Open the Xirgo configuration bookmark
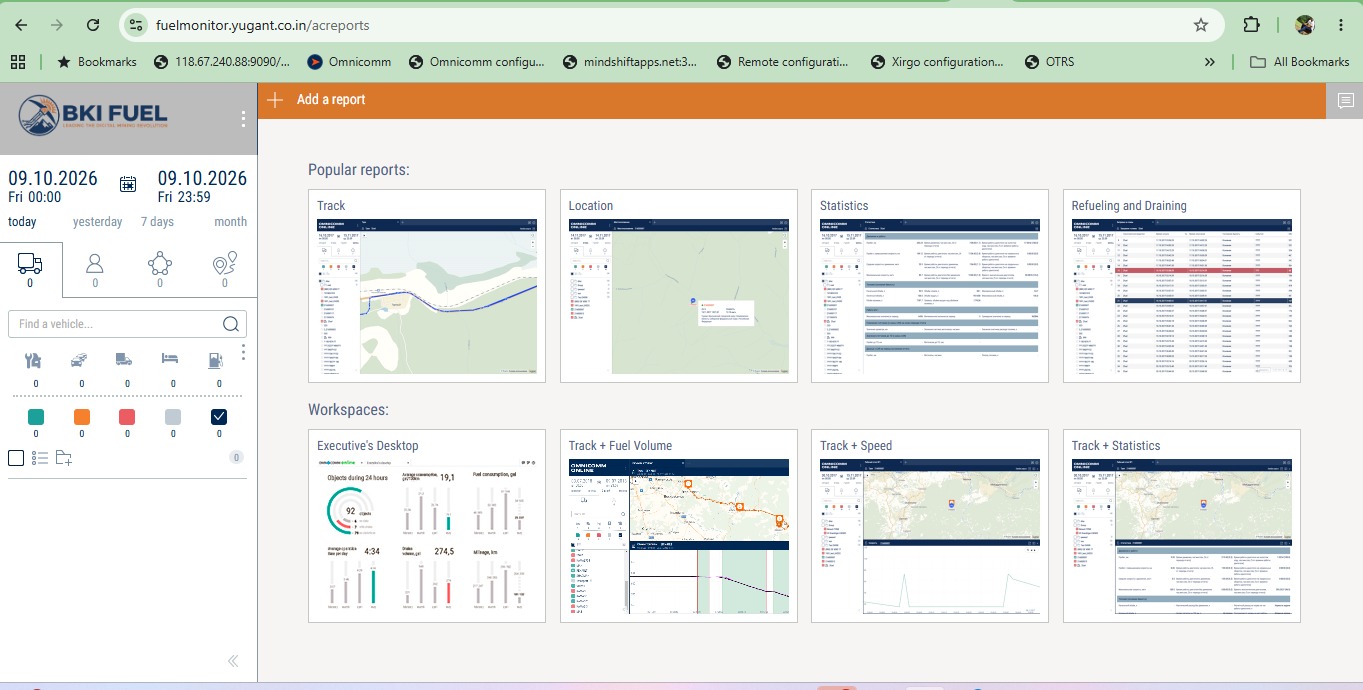The height and width of the screenshot is (690, 1363). 937,62
